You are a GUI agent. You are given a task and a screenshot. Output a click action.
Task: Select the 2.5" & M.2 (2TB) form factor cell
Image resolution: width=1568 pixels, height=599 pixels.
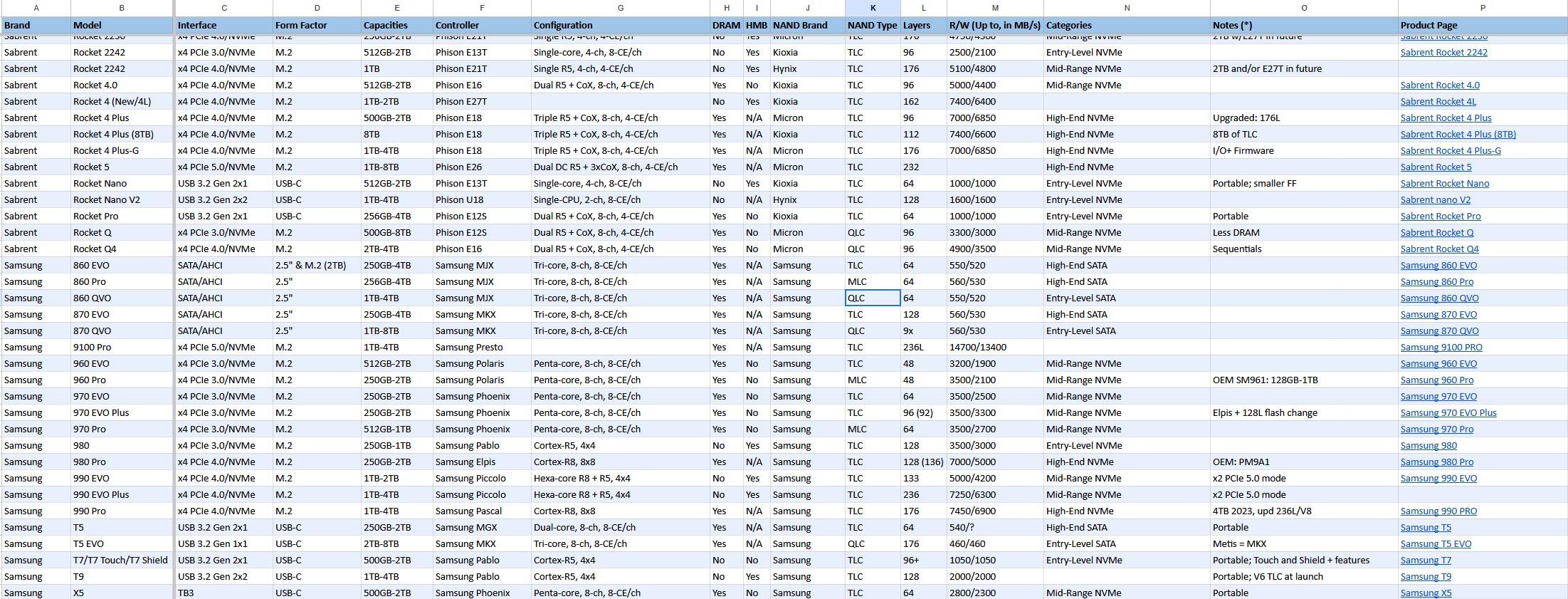tap(317, 265)
